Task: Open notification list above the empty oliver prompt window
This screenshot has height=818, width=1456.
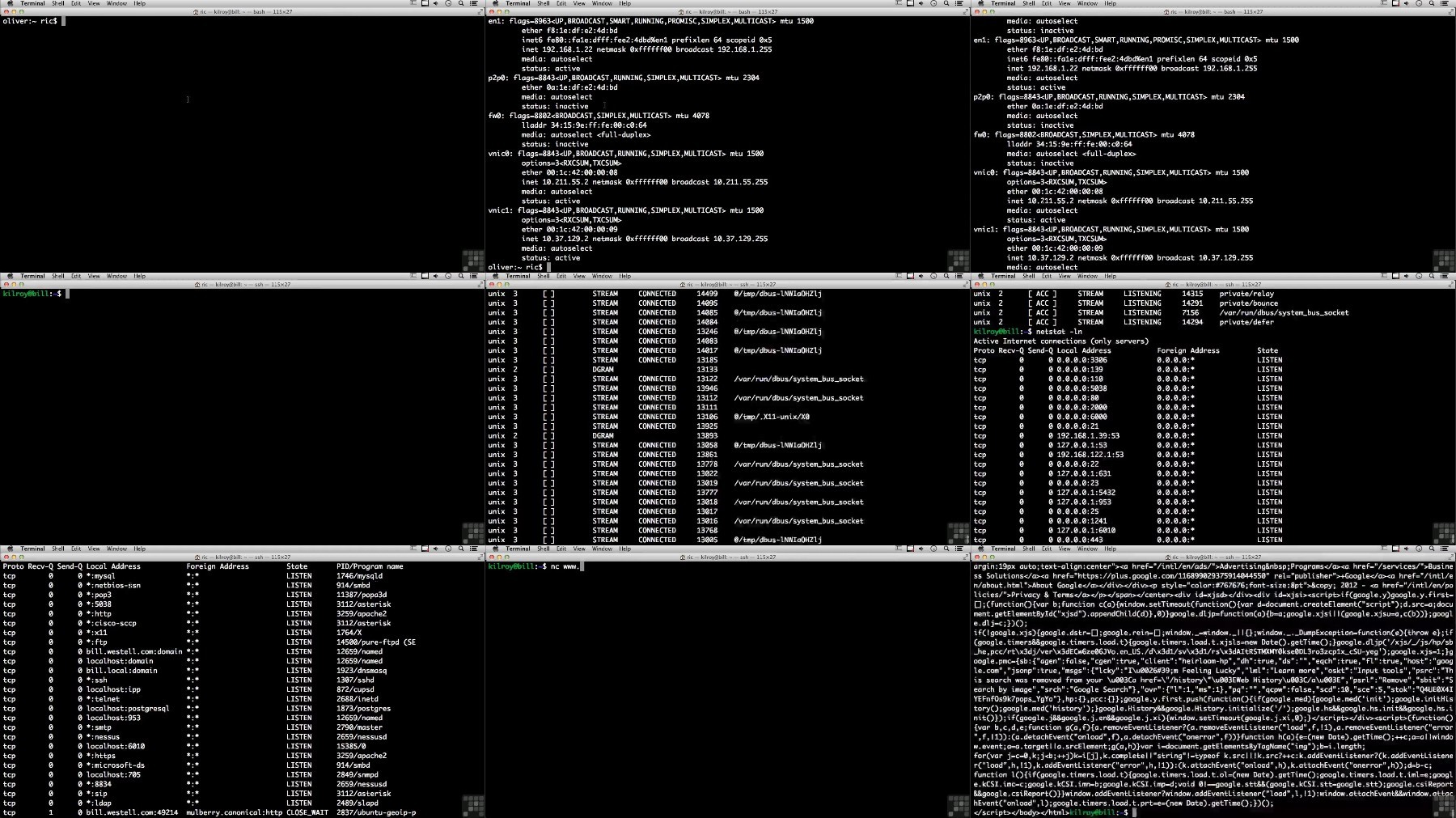Action: [x=474, y=3]
